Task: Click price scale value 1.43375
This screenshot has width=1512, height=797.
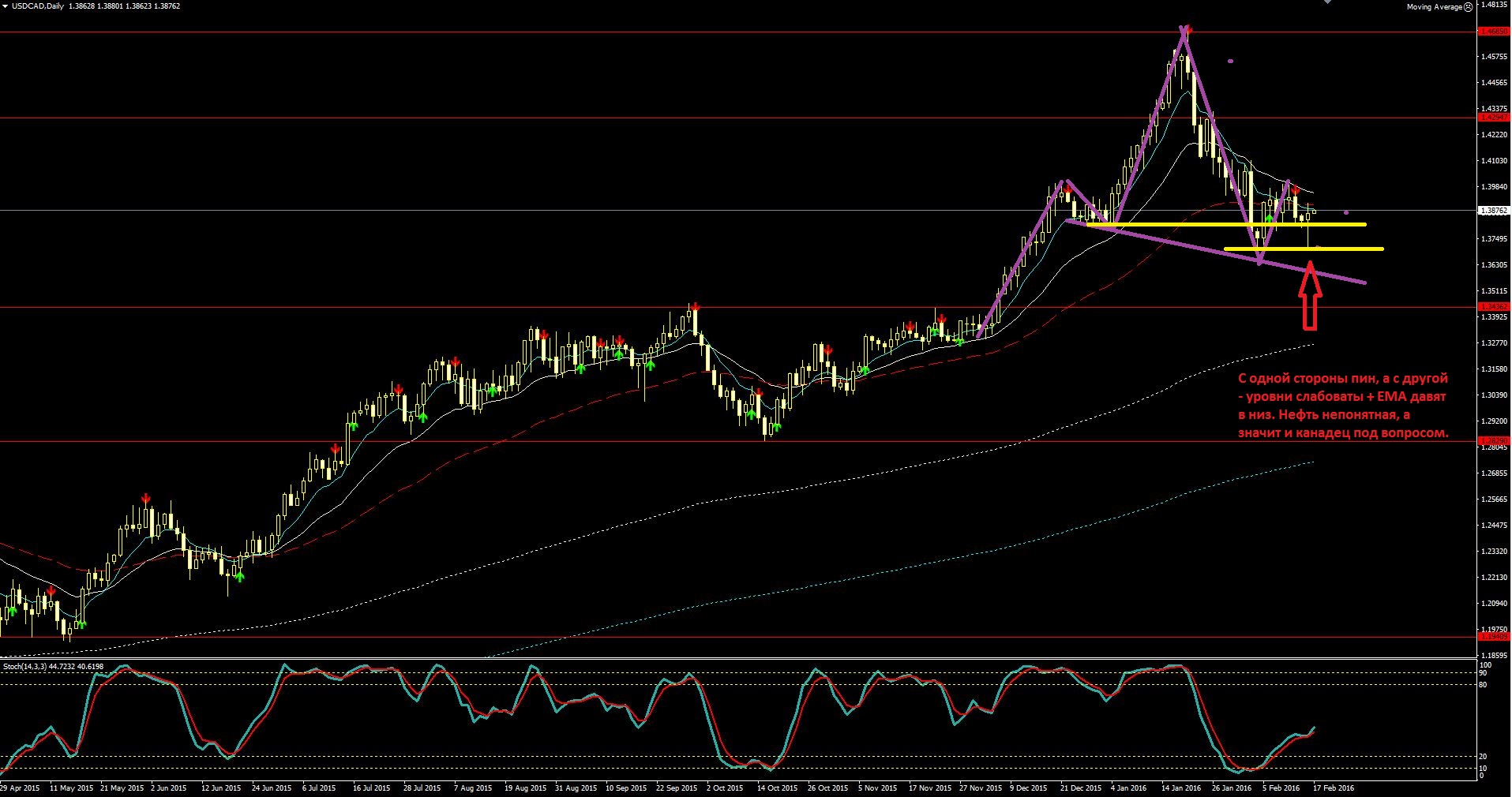Action: (1493, 109)
